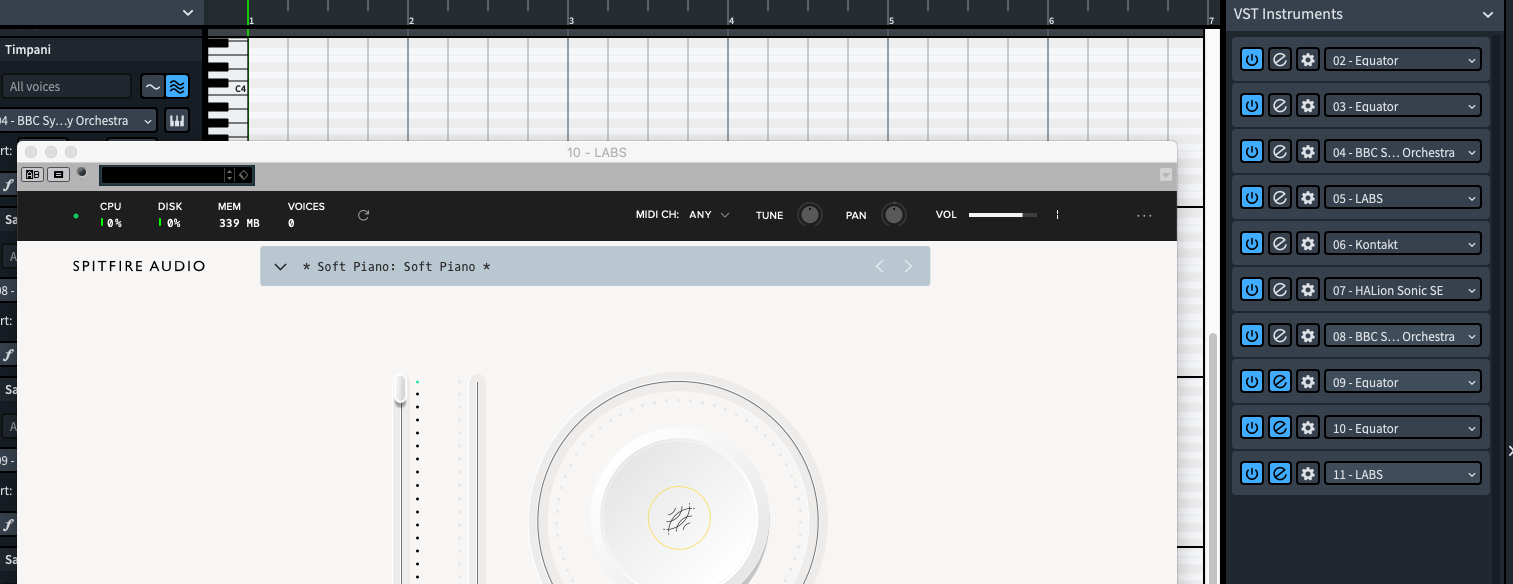
Task: Open editor for 10 - Equator instrument
Action: click(1279, 428)
